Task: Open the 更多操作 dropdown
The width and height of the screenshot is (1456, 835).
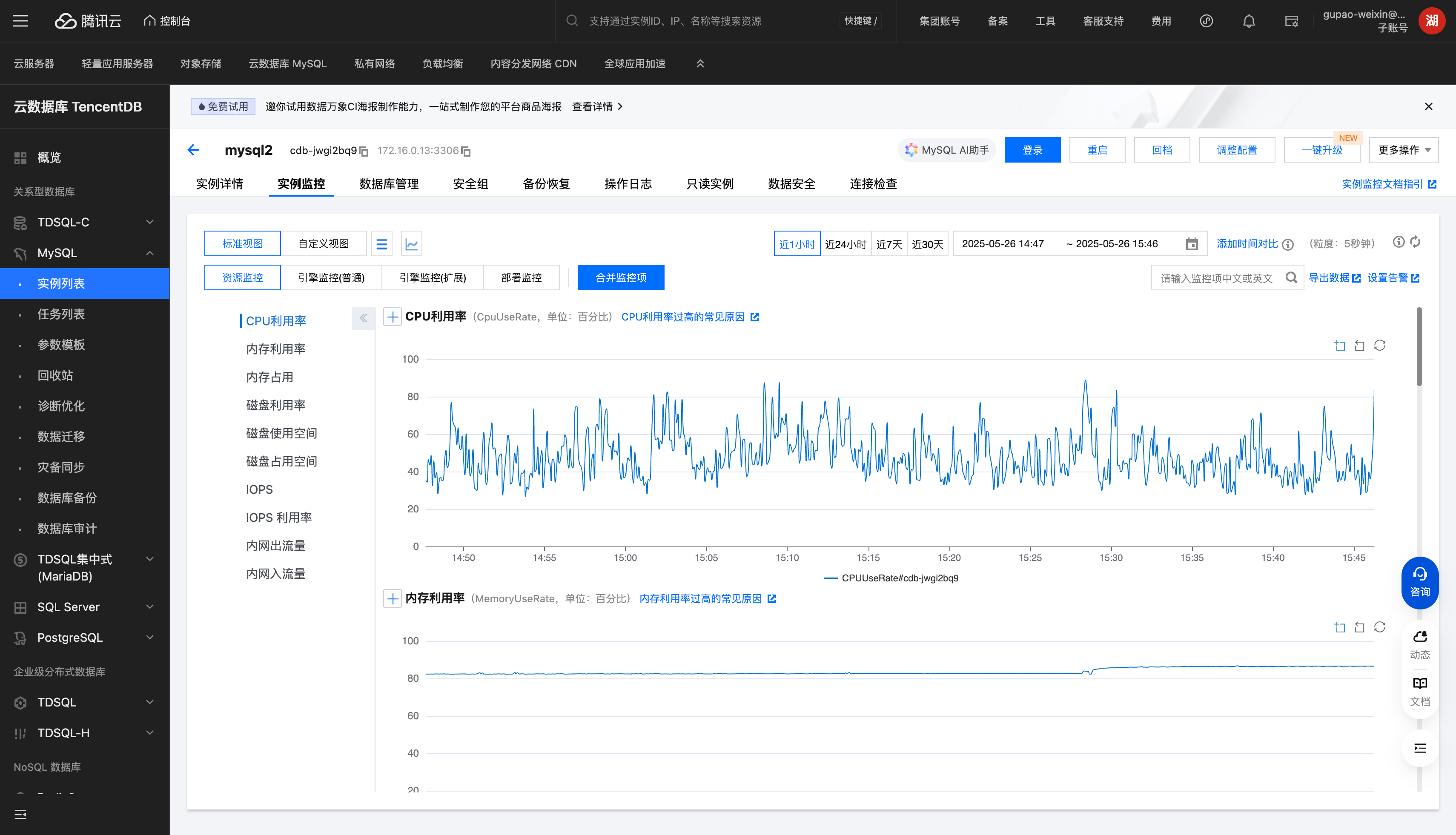Action: pyautogui.click(x=1403, y=150)
